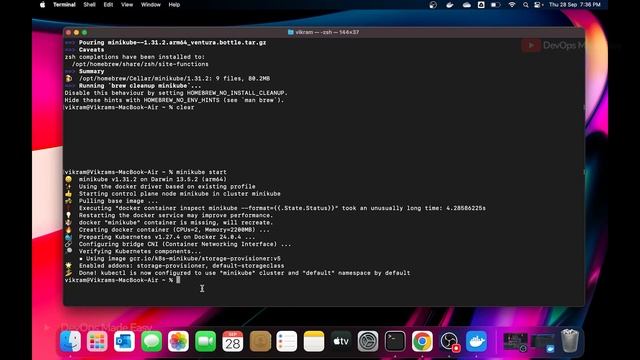The width and height of the screenshot is (640, 360).
Task: Open System Settings from the Dock
Action: point(368,341)
